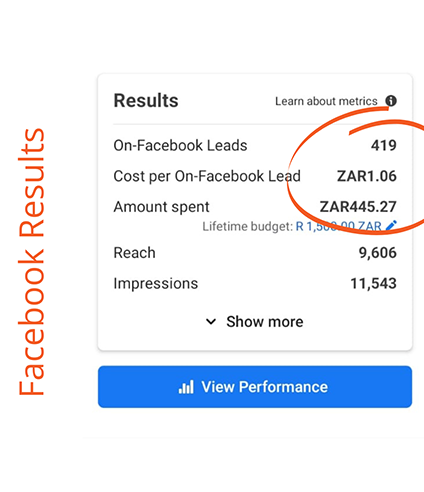Click the Lifetime budget label text
Viewport: 424px width, 492px height.
coord(248,226)
